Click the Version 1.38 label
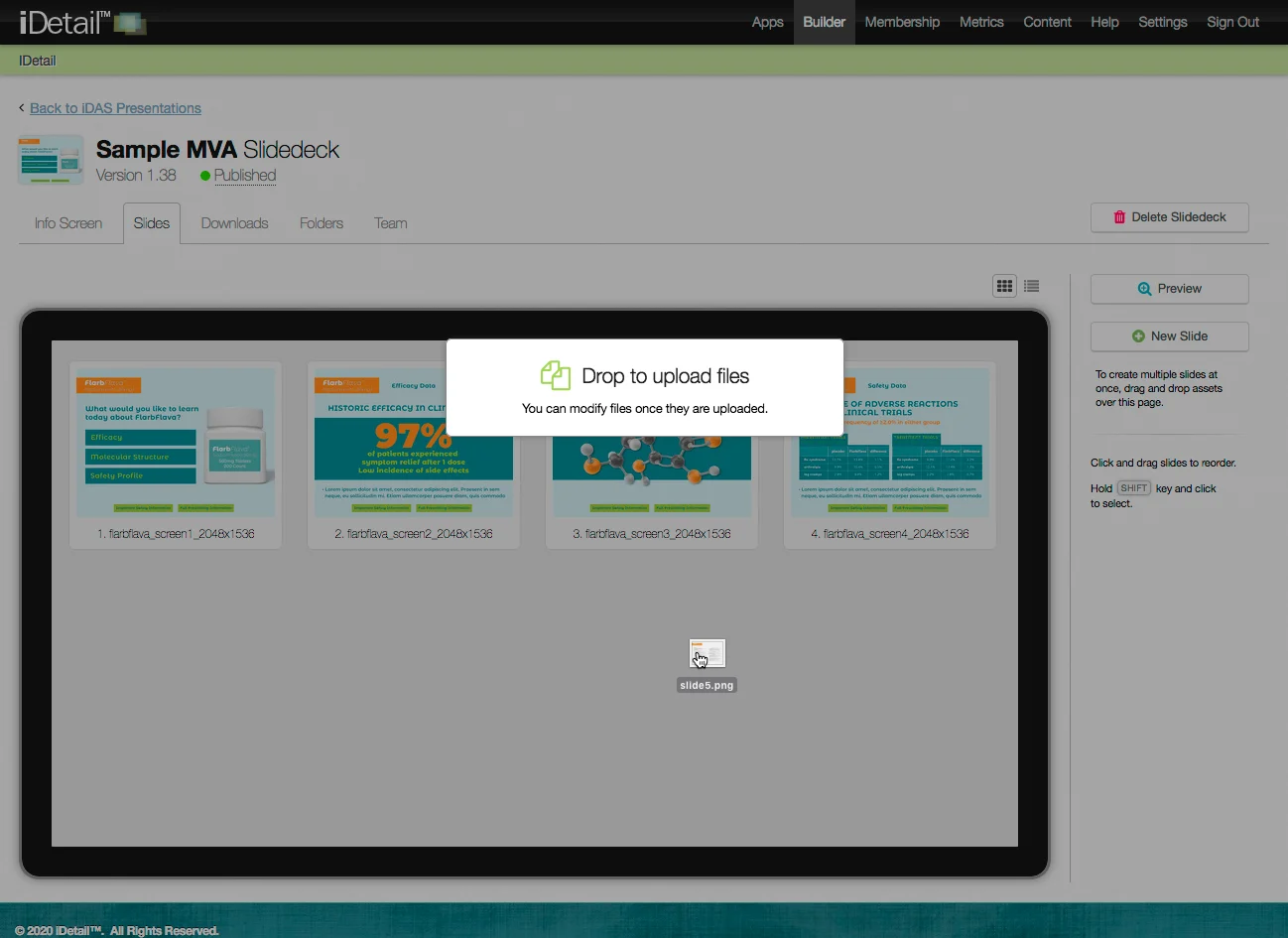The width and height of the screenshot is (1288, 938). click(136, 176)
